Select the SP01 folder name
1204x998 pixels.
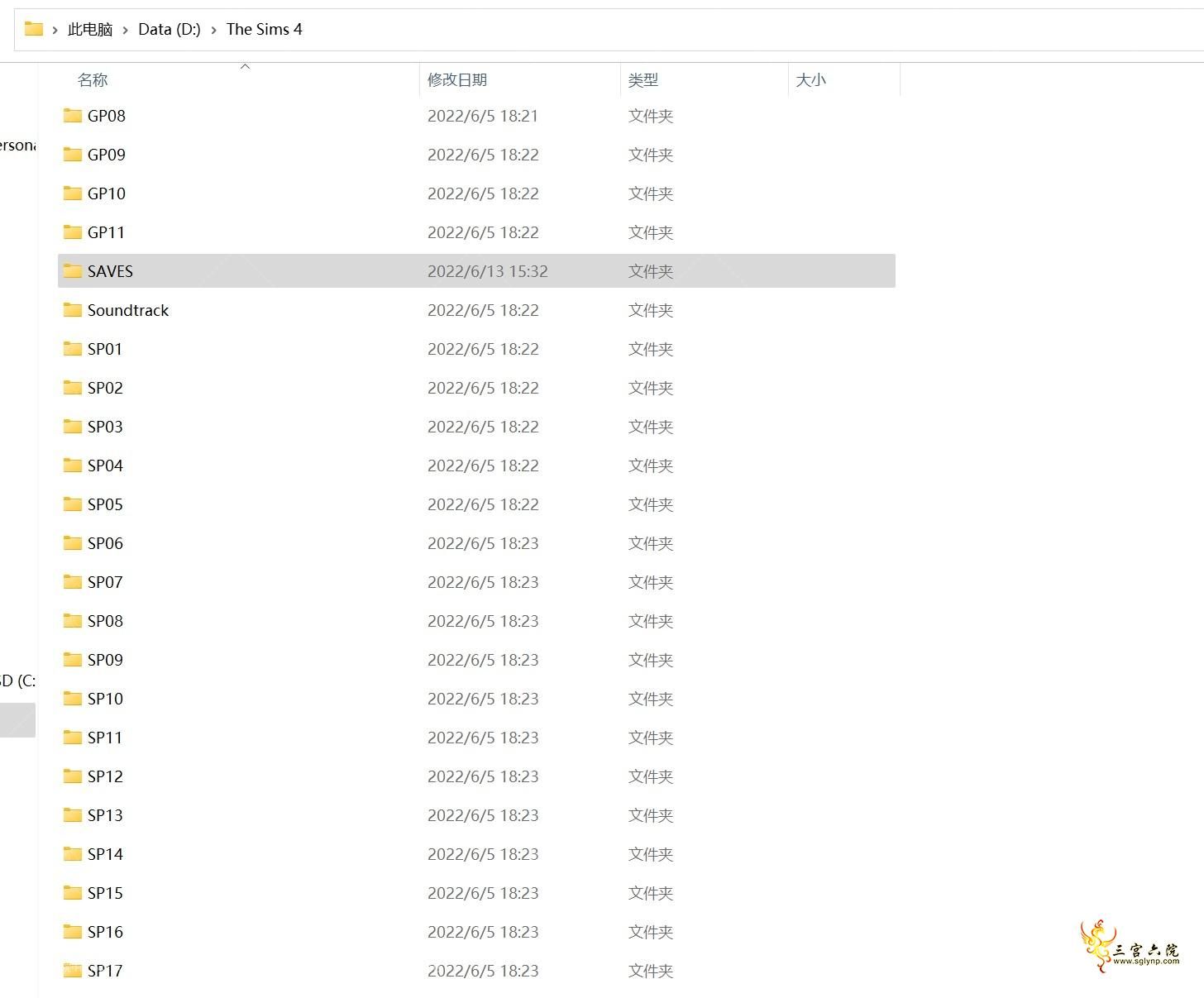(x=105, y=349)
